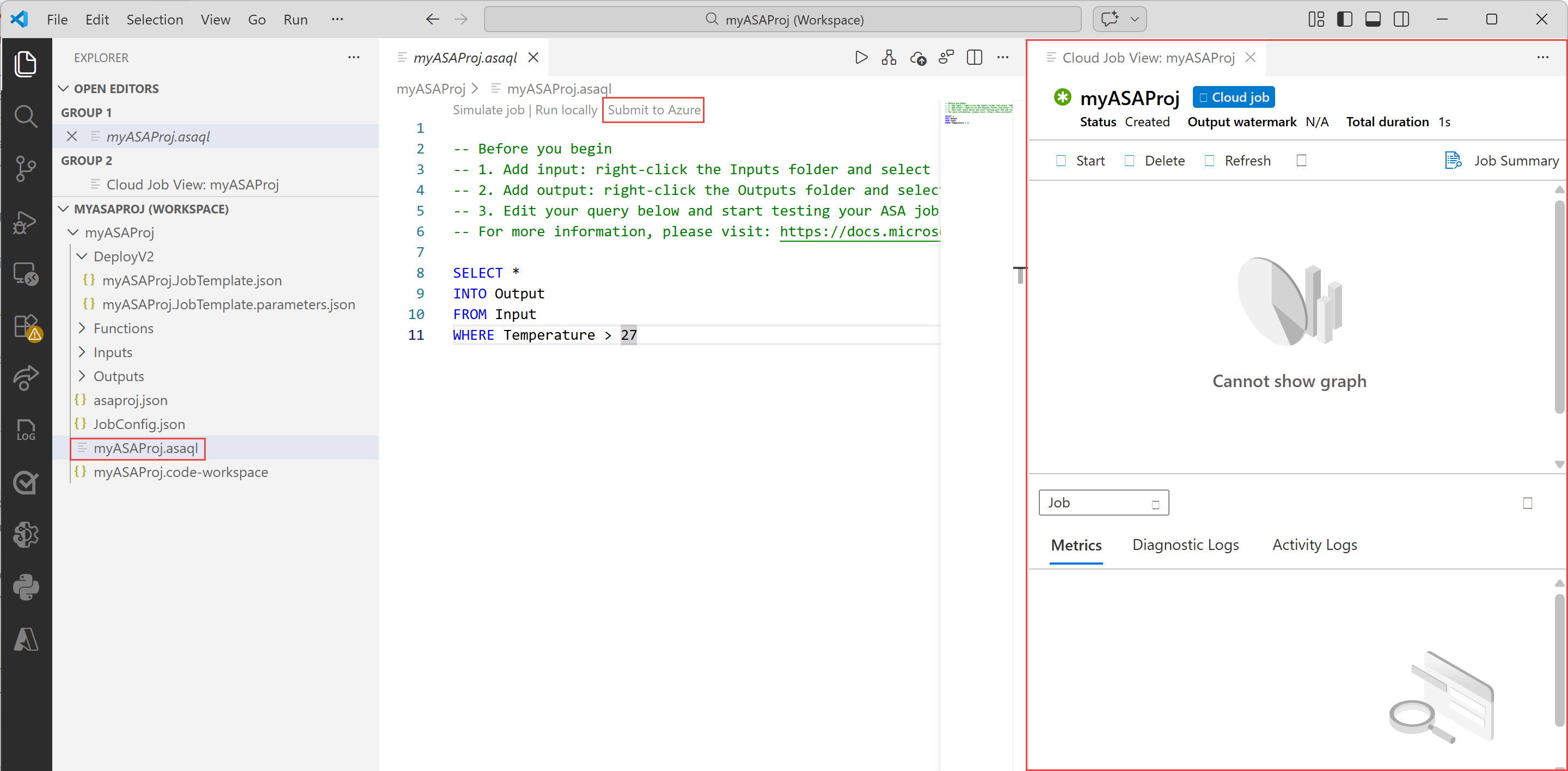Open the Python extension icon
Image resolution: width=1568 pixels, height=771 pixels.
[x=25, y=586]
